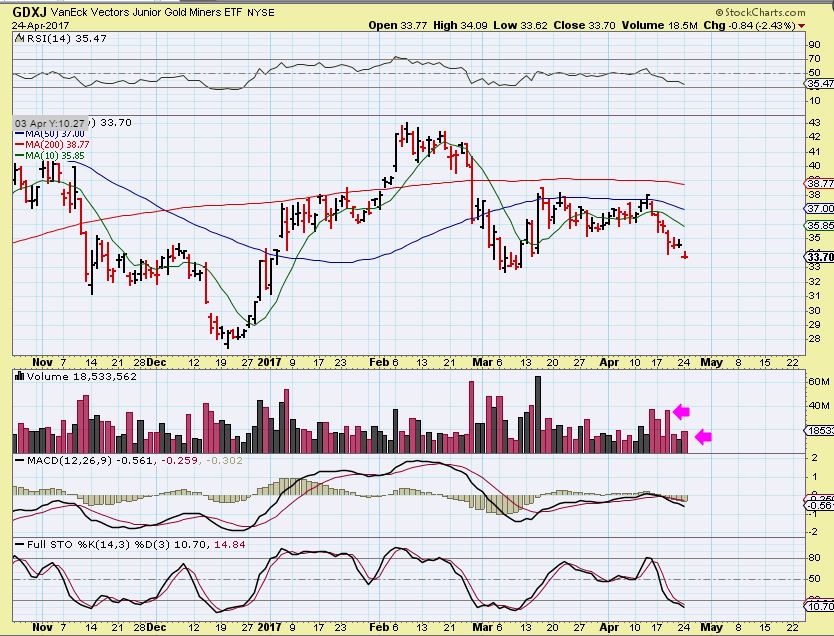Screen dimensions: 834x636
Task: Click the 35.47 RSI value tag on right axis
Action: pos(820,83)
